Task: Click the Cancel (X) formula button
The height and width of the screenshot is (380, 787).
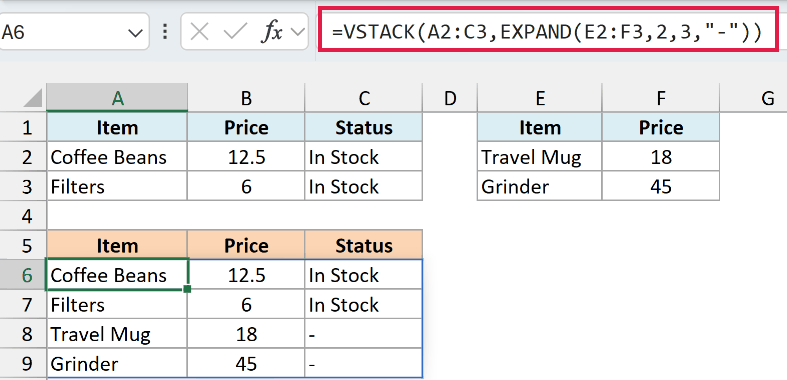Action: pyautogui.click(x=199, y=33)
